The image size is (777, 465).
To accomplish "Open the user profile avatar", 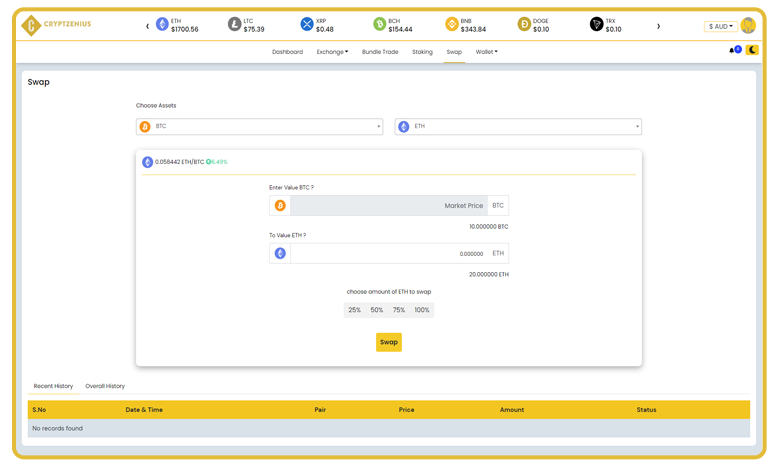I will click(748, 26).
